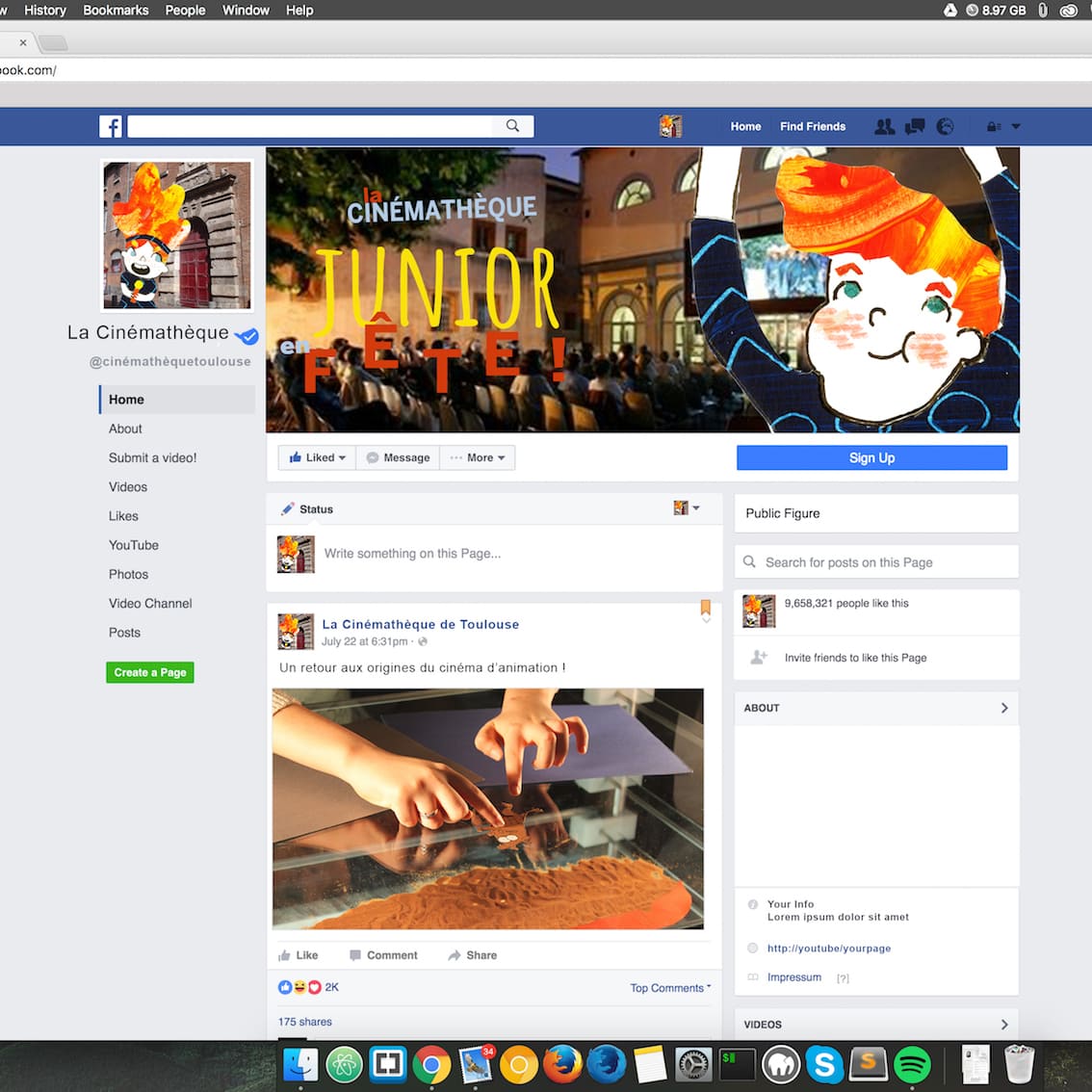Click the bookmark save icon on post
Viewport: 1092px width, 1092px height.
click(x=706, y=608)
